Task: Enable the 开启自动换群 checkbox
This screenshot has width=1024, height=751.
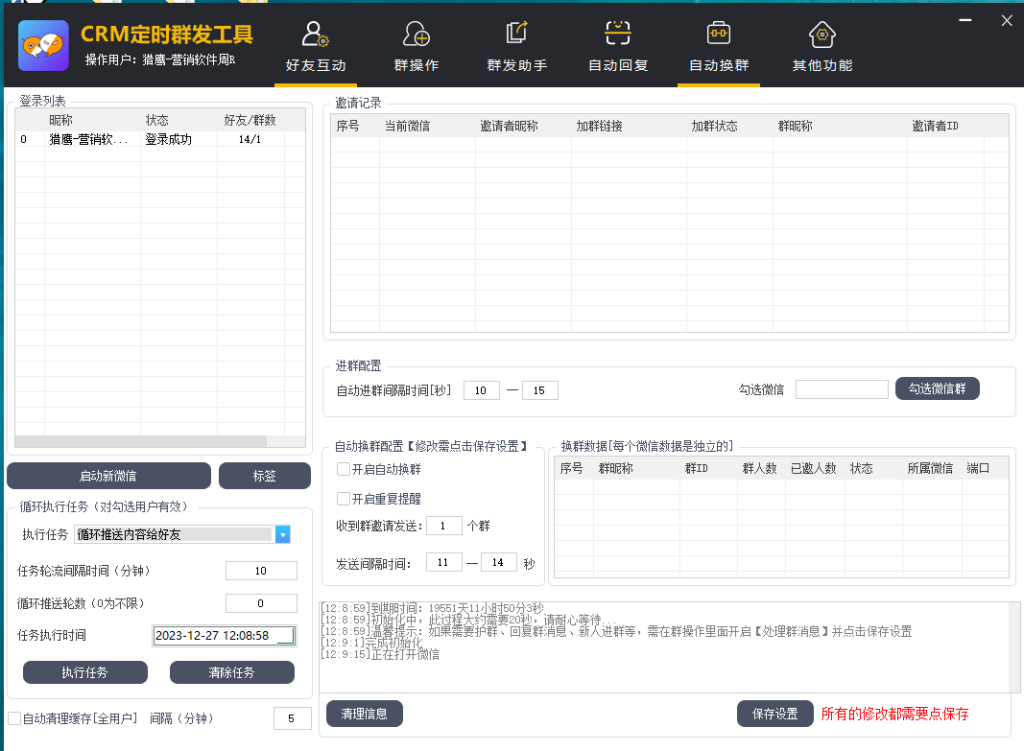Action: 343,469
